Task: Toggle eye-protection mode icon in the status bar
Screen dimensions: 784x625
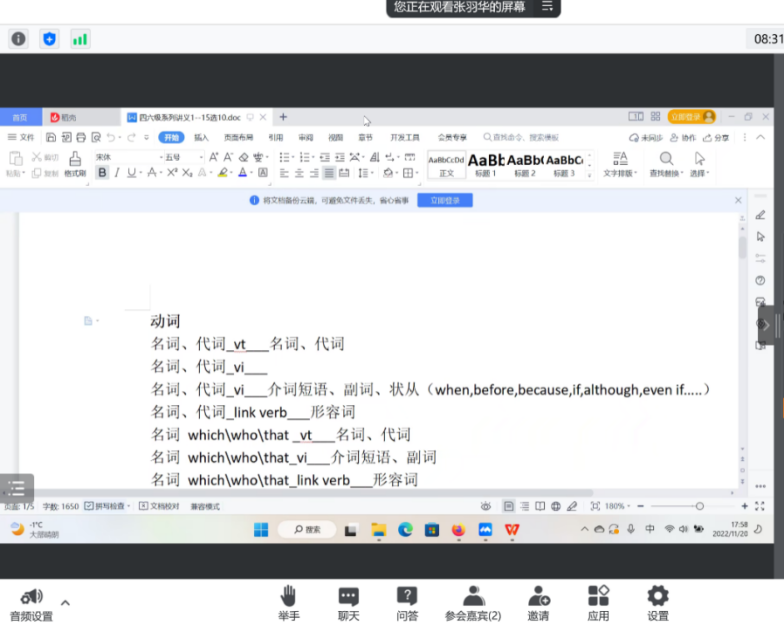Action: click(486, 507)
